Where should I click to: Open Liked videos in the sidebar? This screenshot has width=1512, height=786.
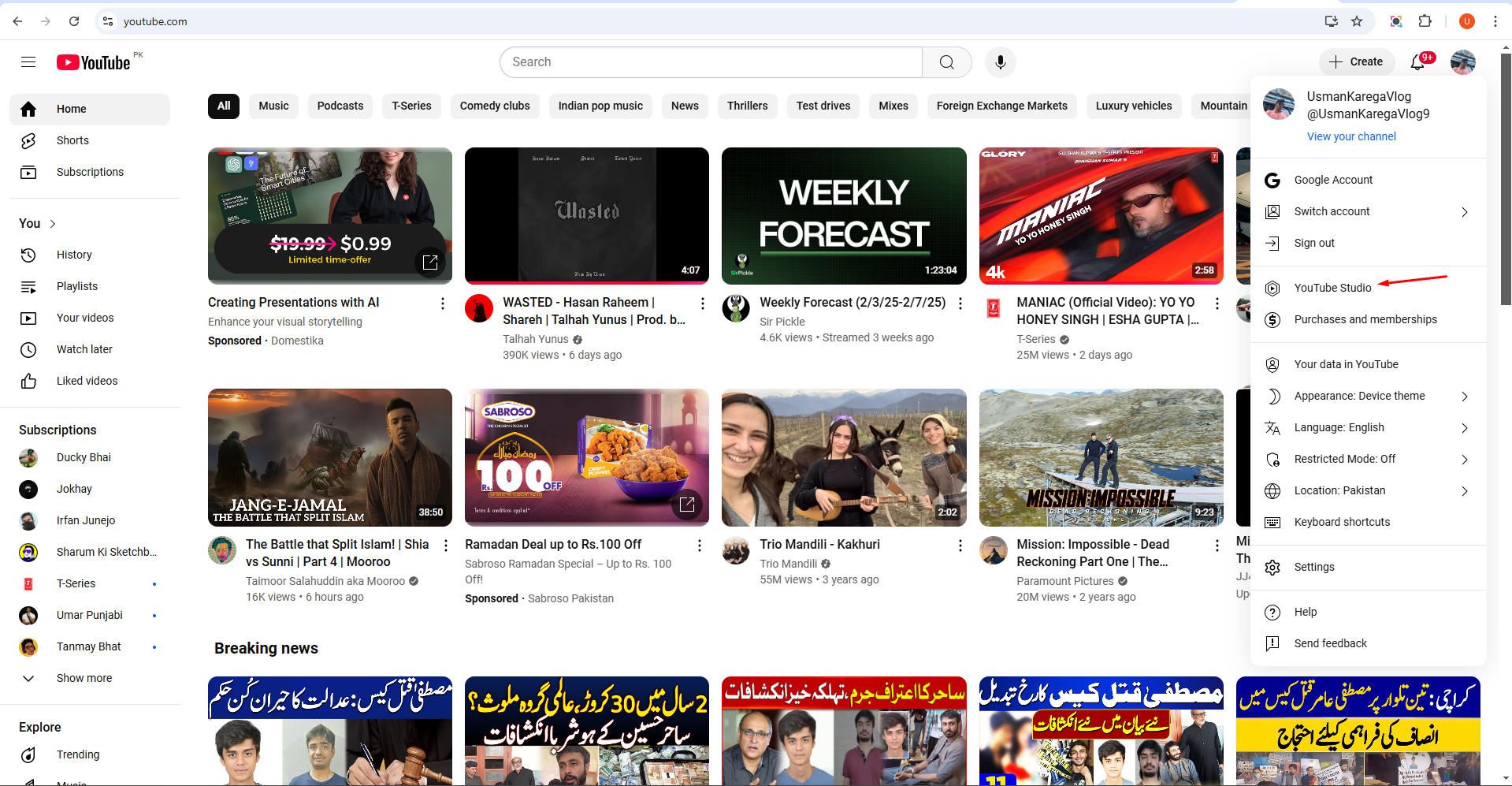(87, 381)
